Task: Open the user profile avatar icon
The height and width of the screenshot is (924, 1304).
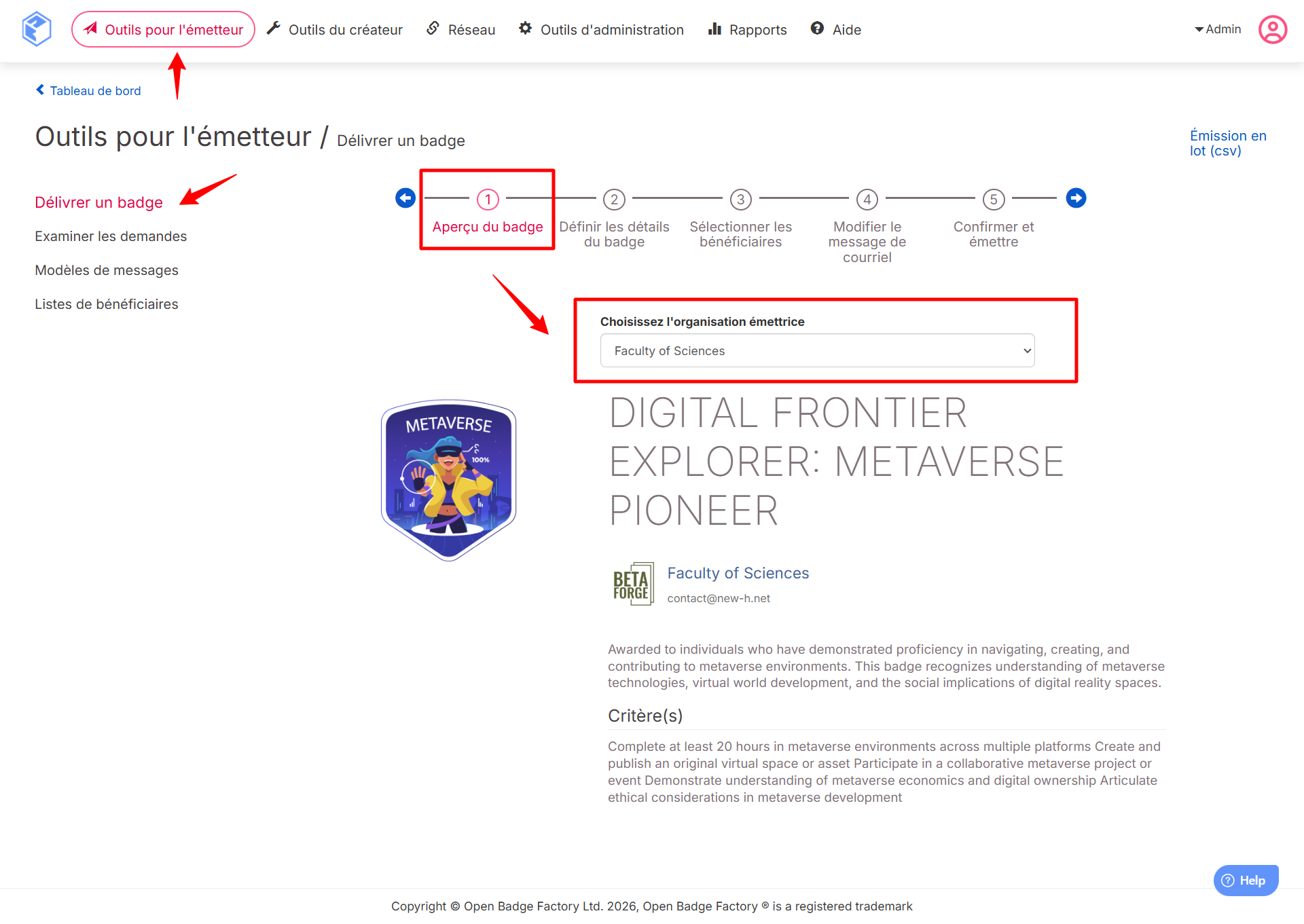Action: point(1272,29)
